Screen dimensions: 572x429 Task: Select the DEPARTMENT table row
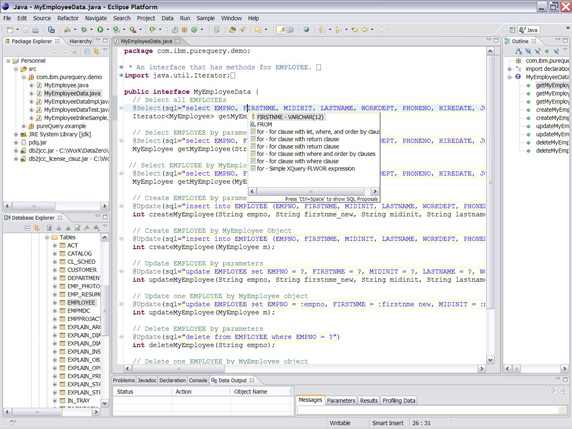[84, 278]
